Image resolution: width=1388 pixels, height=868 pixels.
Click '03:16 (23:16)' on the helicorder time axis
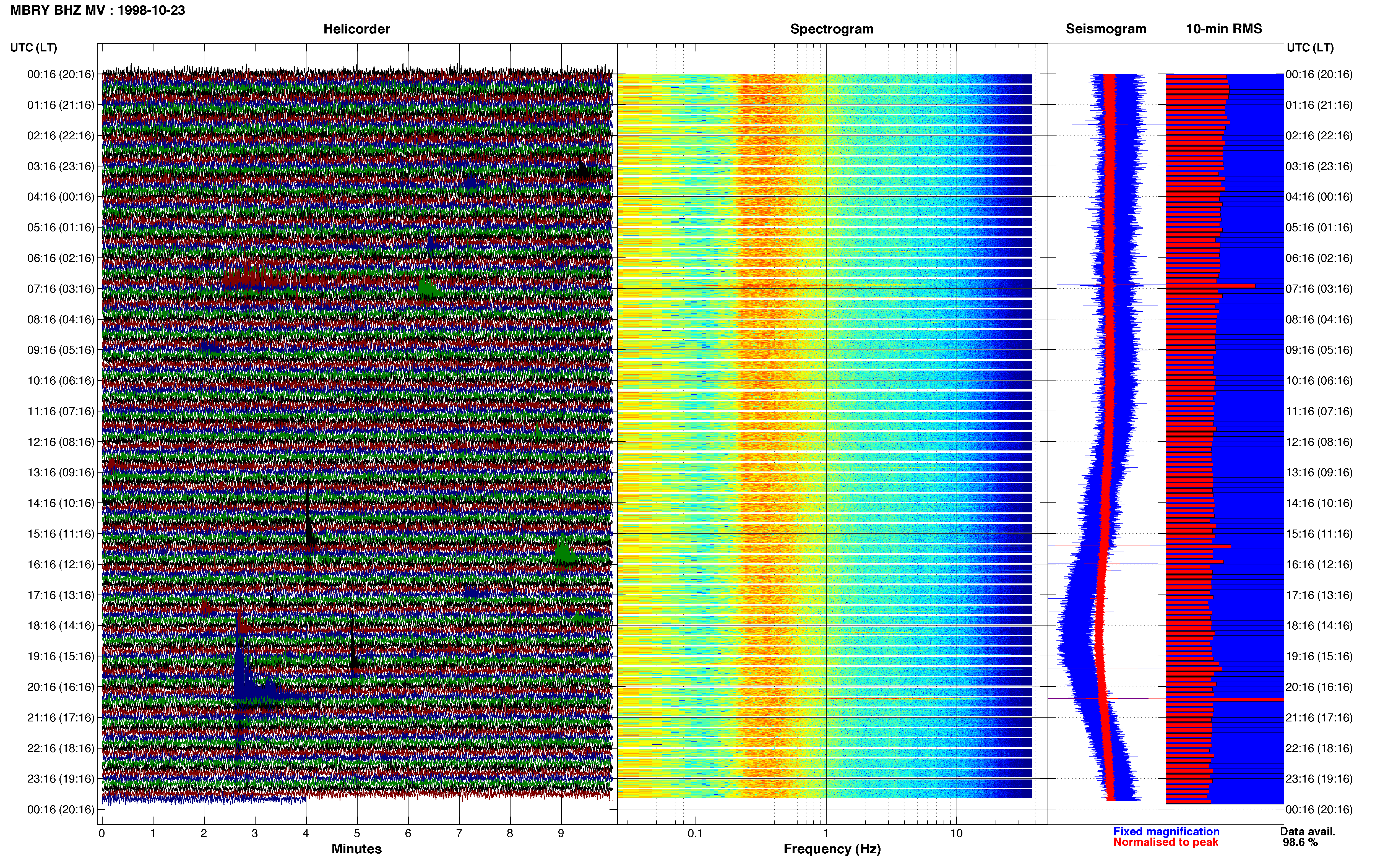(x=61, y=166)
